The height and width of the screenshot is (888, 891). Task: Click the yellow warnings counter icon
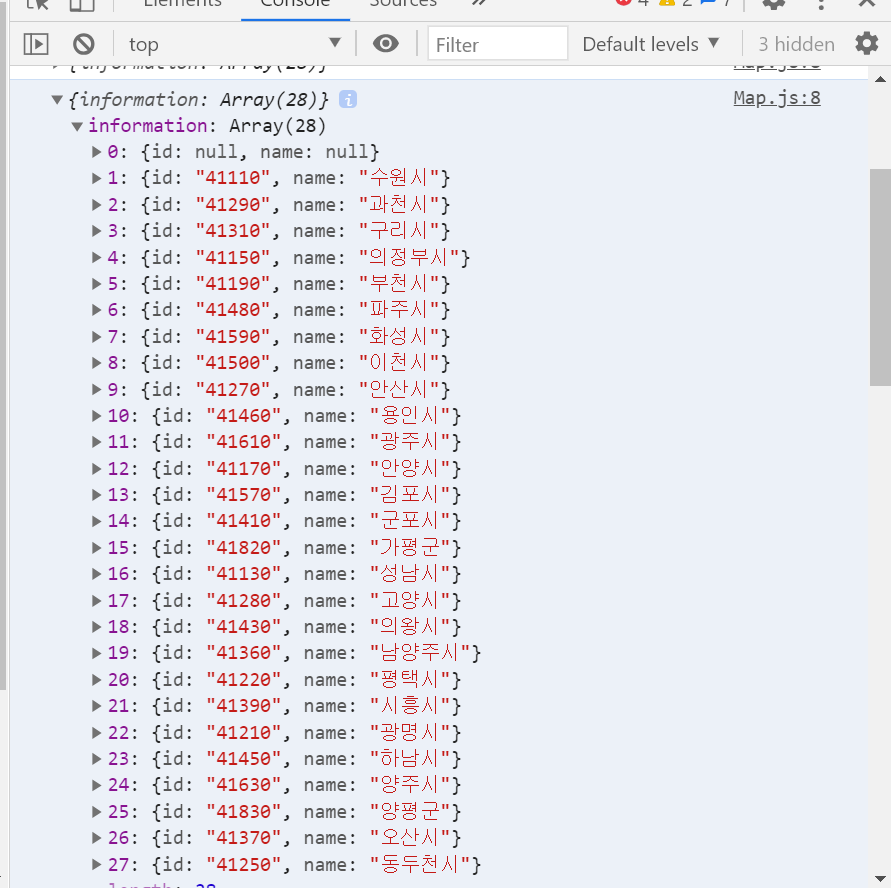[668, 4]
